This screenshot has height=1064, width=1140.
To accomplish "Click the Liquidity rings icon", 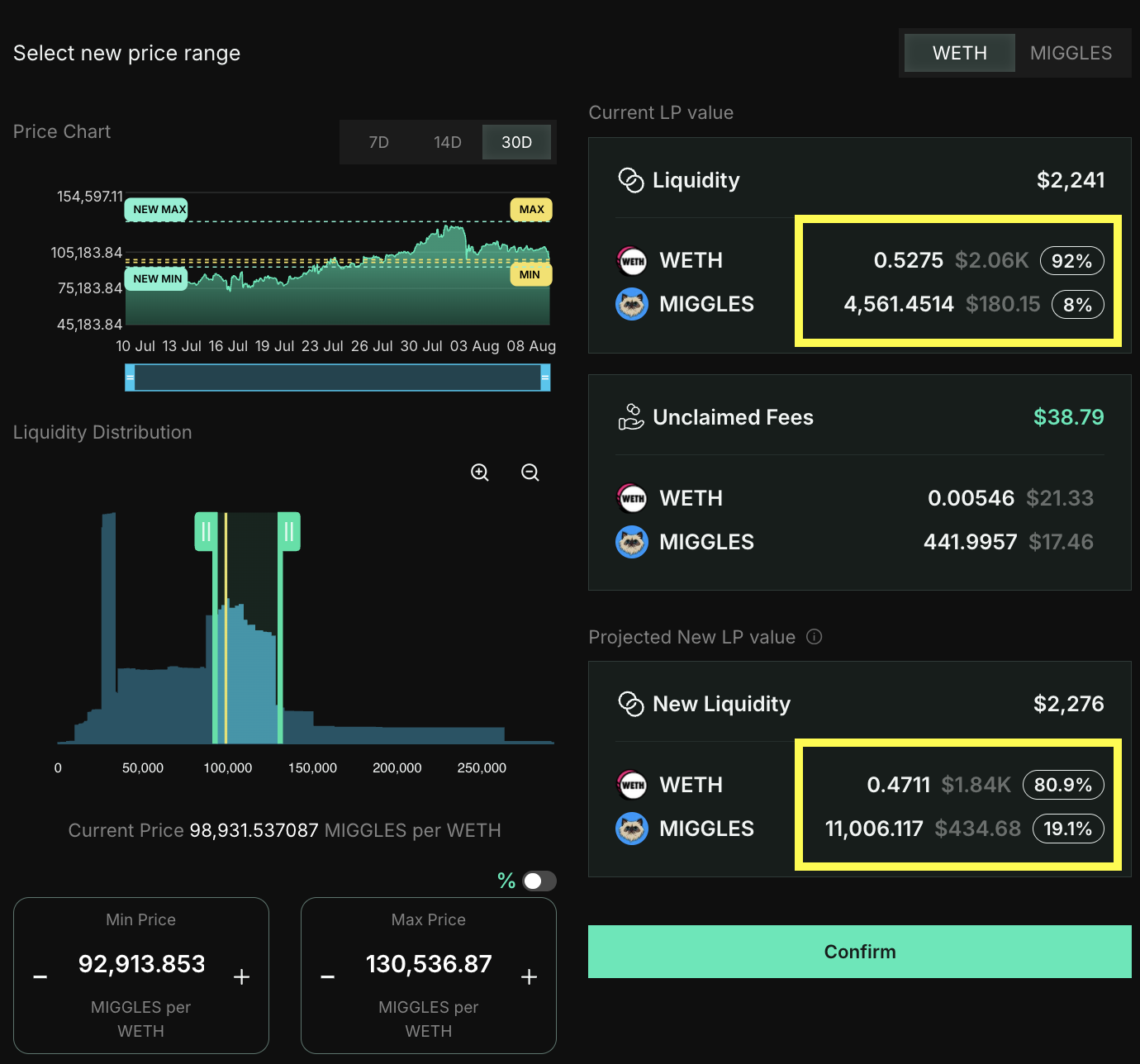I will [x=630, y=179].
